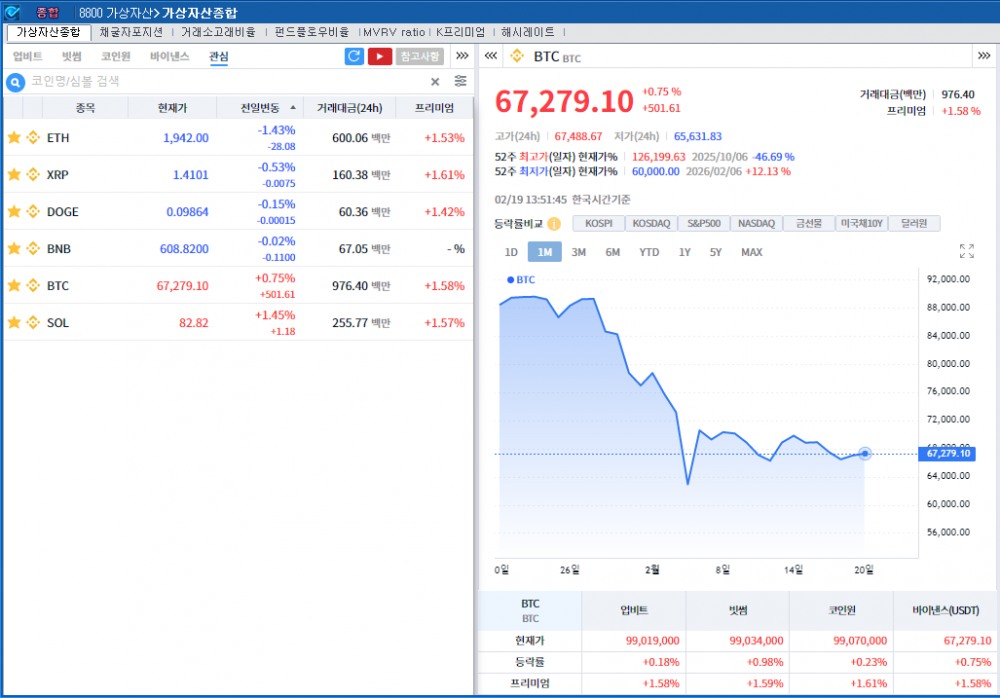Select the NASDAQ comparison button
Viewport: 1000px width, 698px height.
pos(757,224)
